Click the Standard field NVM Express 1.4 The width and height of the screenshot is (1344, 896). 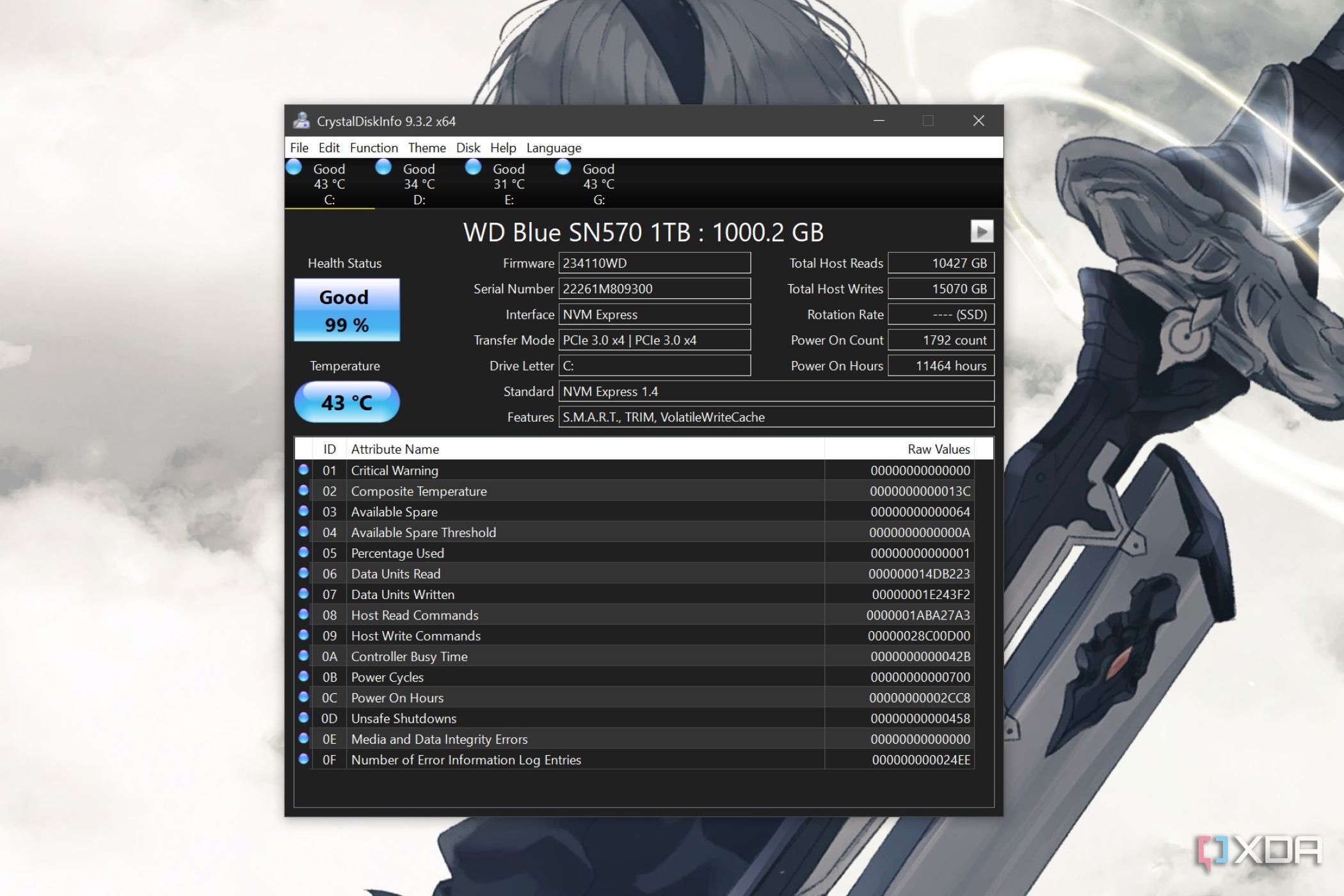(776, 391)
